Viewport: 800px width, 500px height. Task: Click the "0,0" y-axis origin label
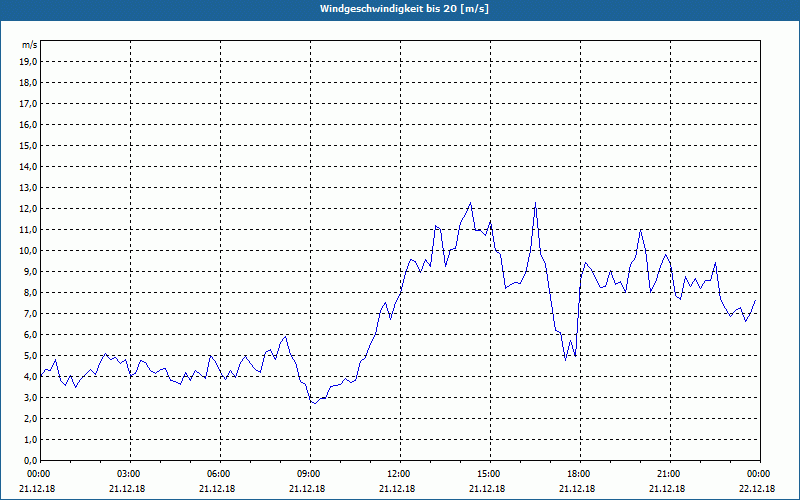(30, 461)
